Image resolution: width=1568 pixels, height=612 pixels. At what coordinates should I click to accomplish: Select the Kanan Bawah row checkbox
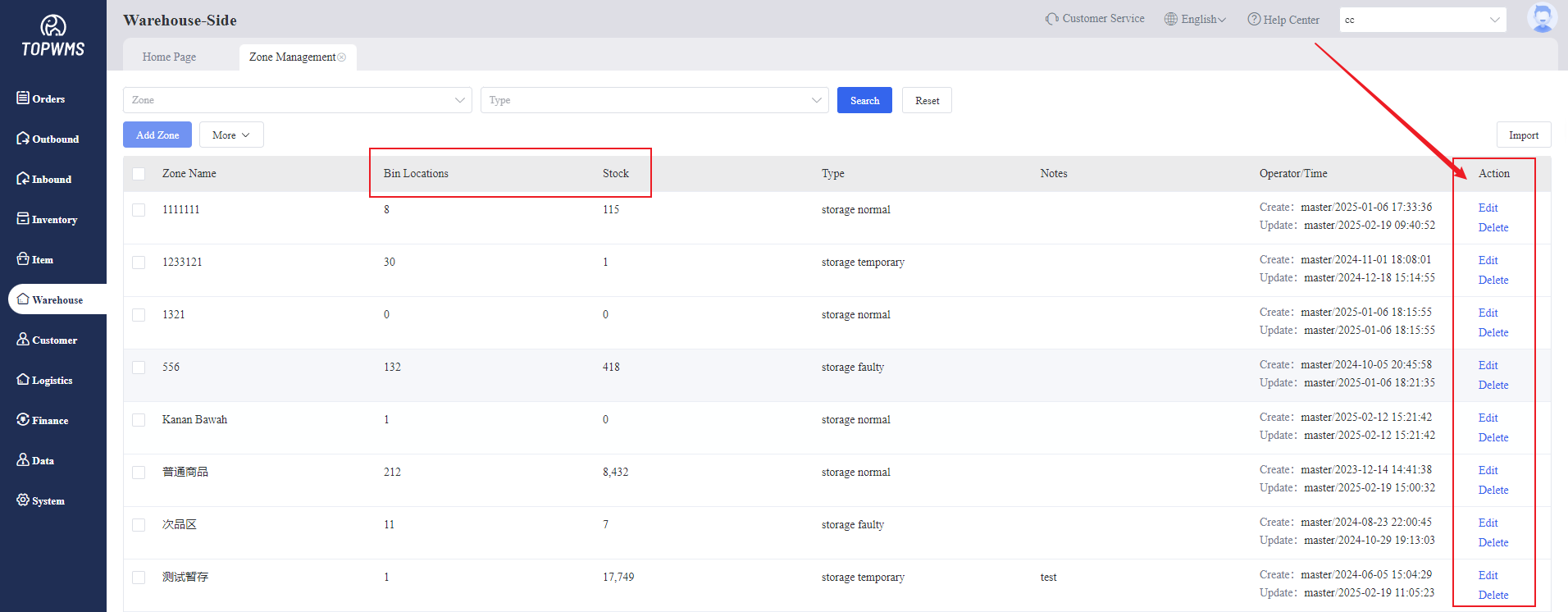point(139,420)
